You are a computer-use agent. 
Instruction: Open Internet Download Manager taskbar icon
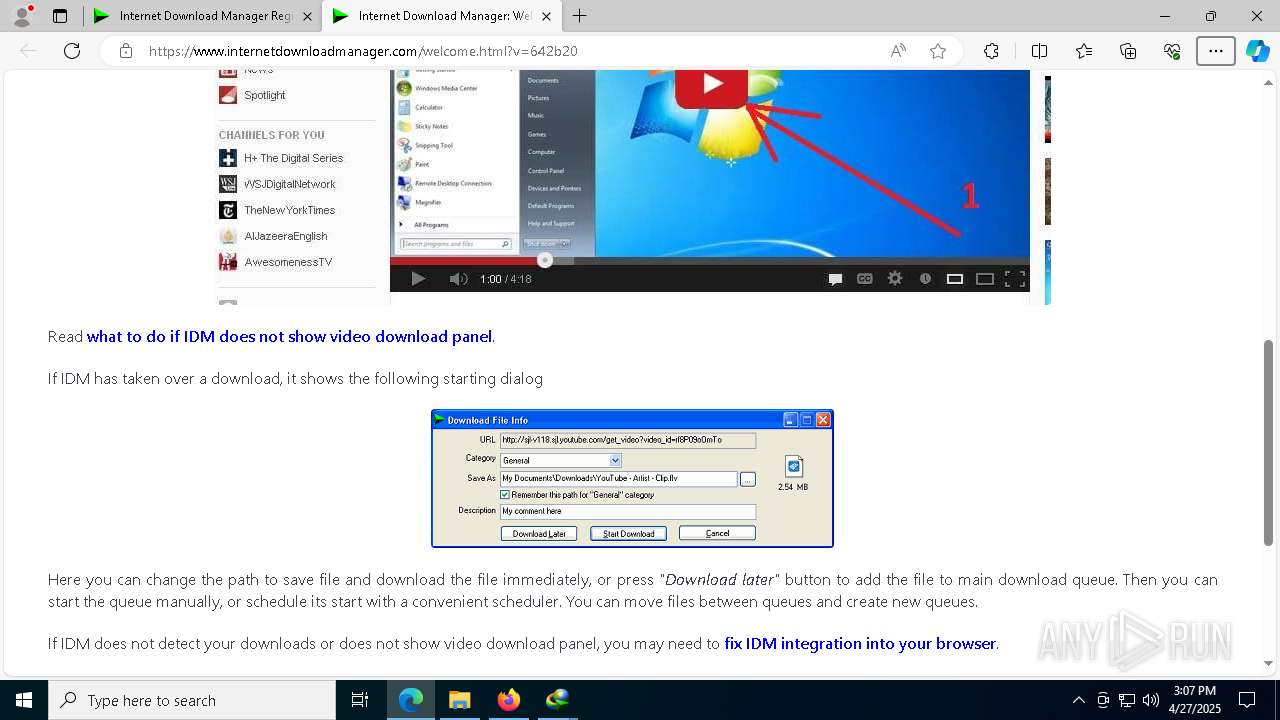[557, 700]
